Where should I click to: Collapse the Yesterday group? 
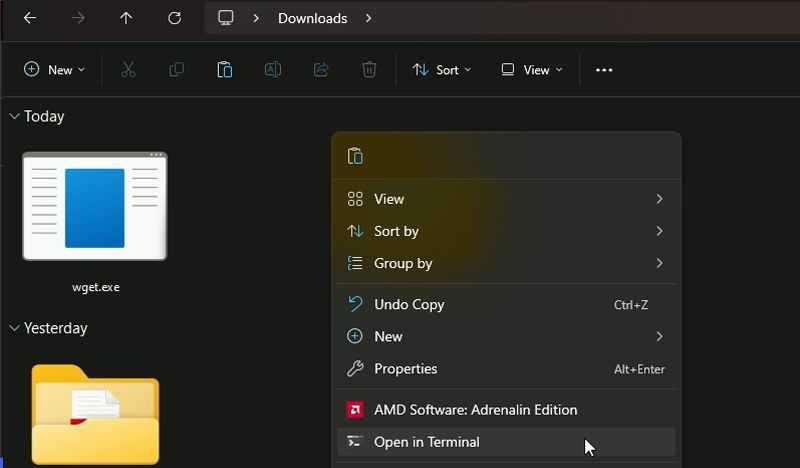14,329
